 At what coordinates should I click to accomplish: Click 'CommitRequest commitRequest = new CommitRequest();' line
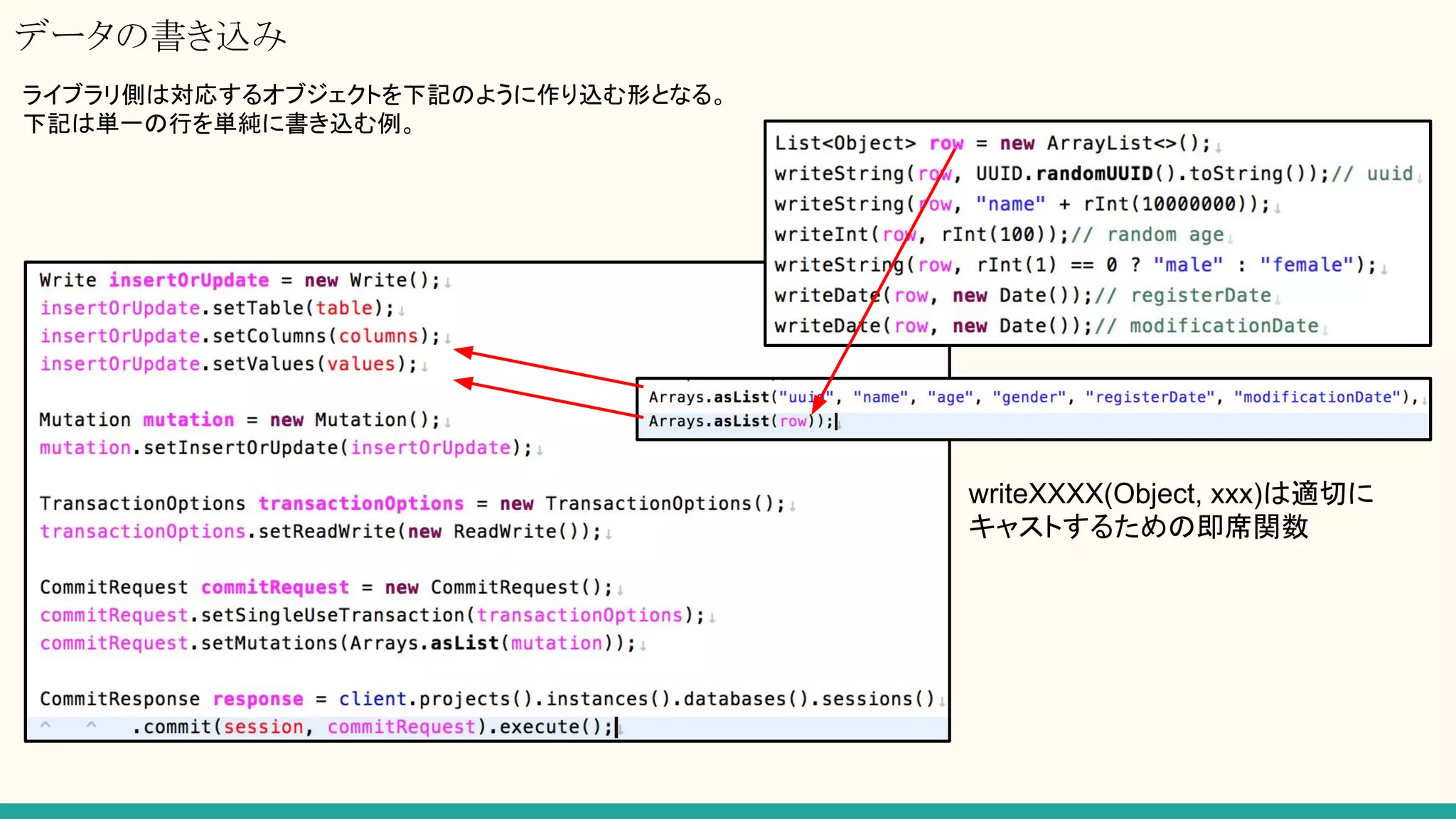pyautogui.click(x=326, y=587)
